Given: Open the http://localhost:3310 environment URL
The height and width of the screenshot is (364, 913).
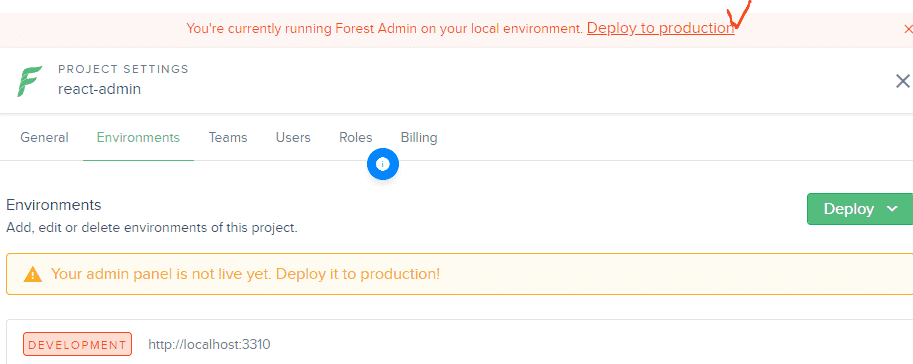Looking at the screenshot, I should (x=209, y=344).
